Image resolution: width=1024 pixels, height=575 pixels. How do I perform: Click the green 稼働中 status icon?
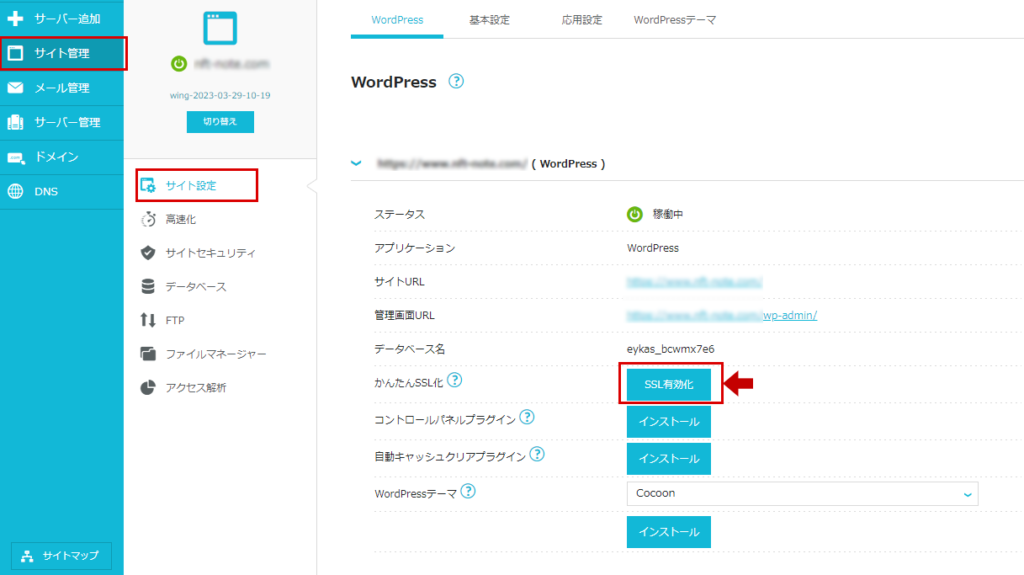[x=635, y=214]
